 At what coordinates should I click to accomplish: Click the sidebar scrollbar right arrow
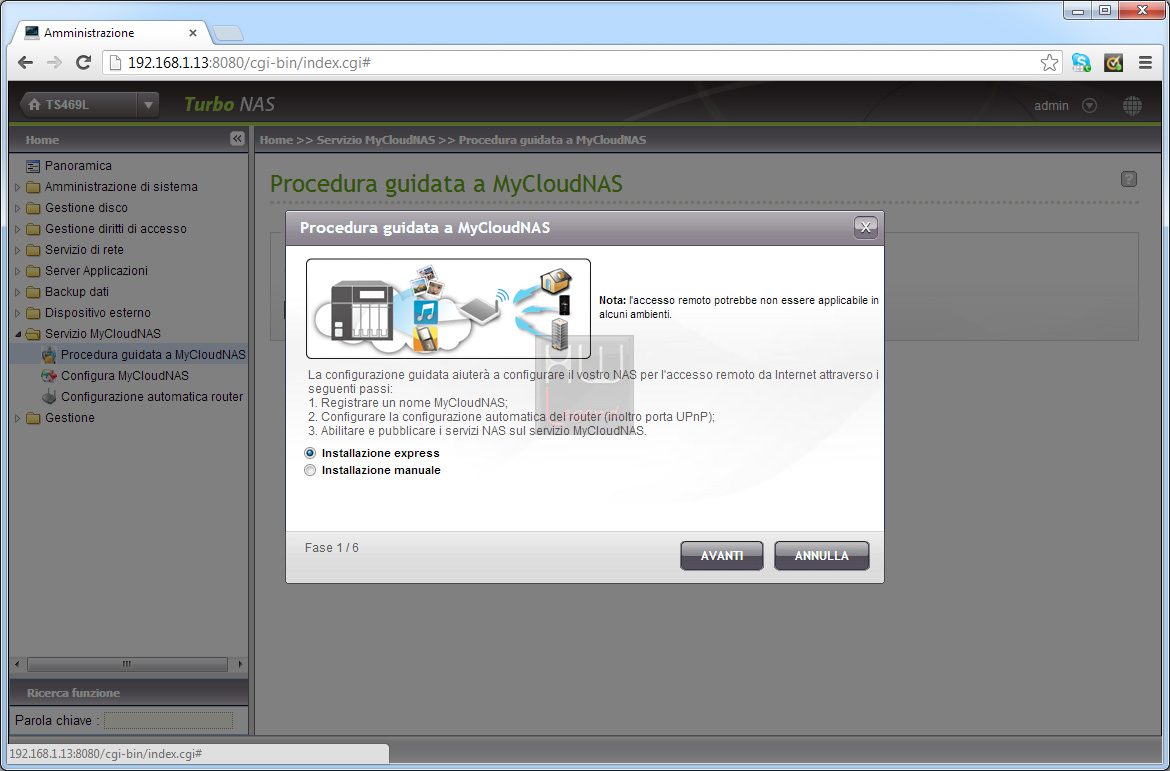tap(240, 664)
